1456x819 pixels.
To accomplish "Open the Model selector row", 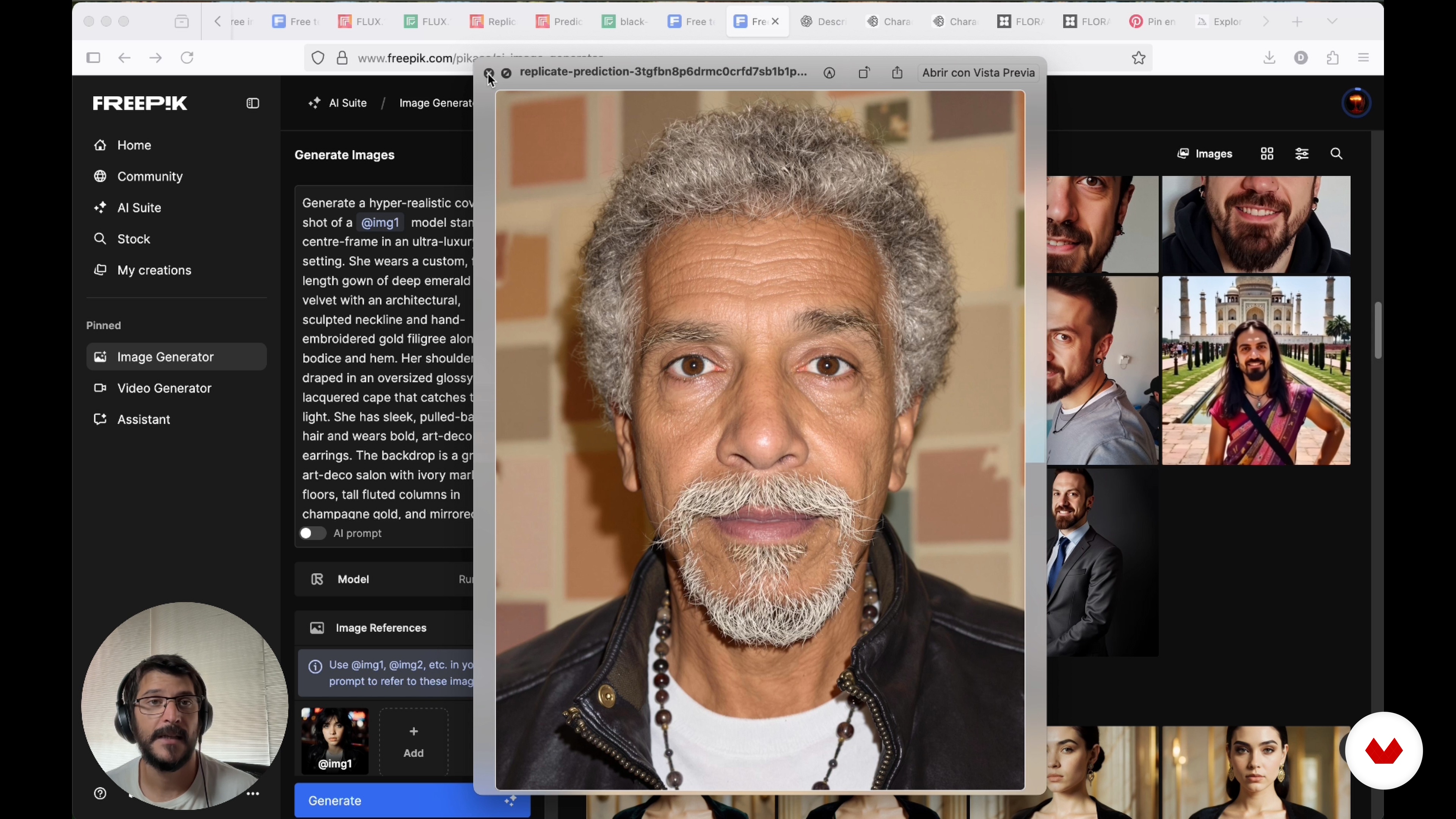I will pyautogui.click(x=384, y=579).
